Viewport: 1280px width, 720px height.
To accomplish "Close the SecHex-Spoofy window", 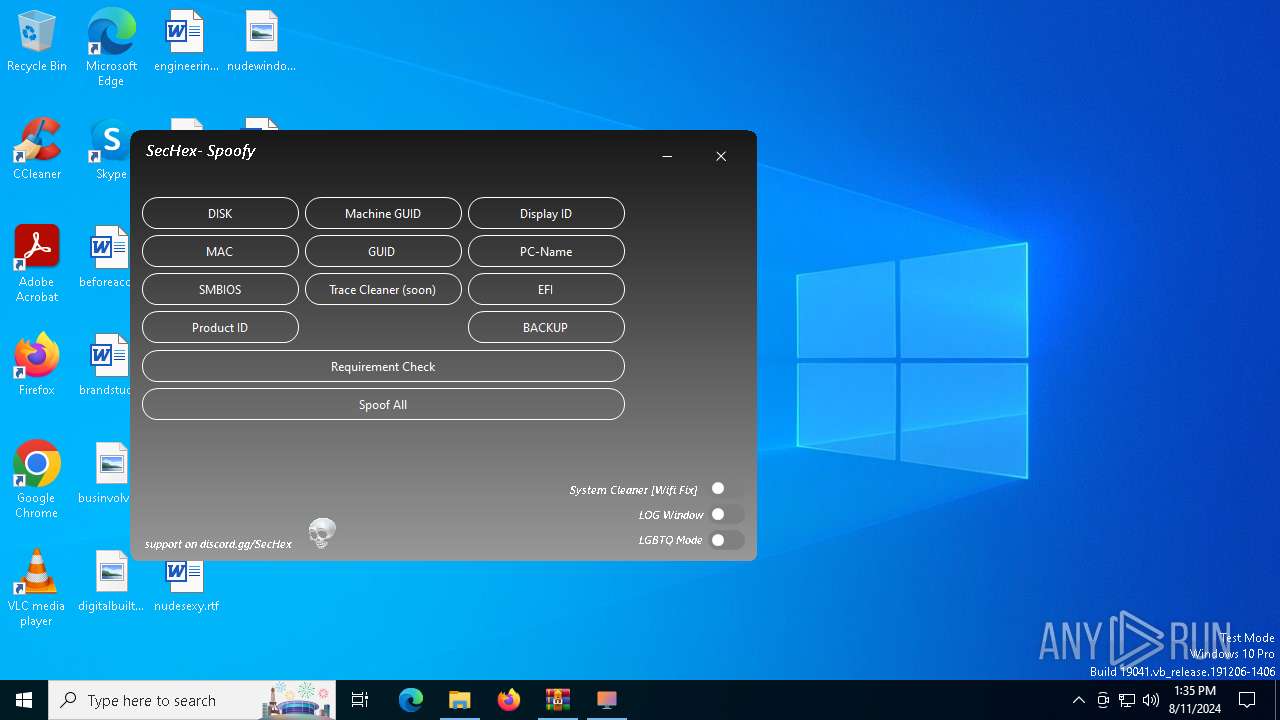I will coord(721,156).
